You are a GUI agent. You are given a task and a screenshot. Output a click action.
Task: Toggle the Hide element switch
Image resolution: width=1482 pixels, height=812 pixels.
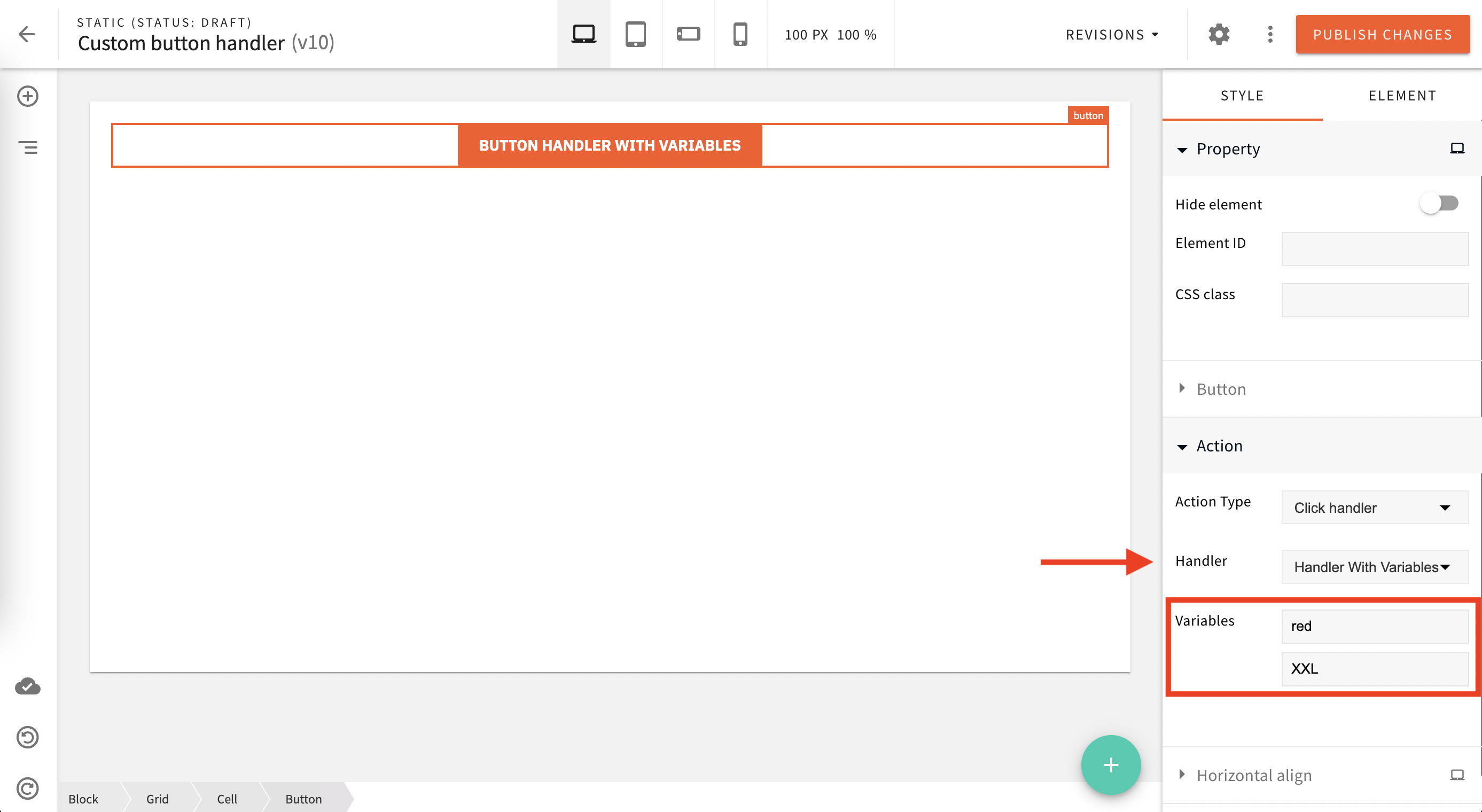point(1439,202)
